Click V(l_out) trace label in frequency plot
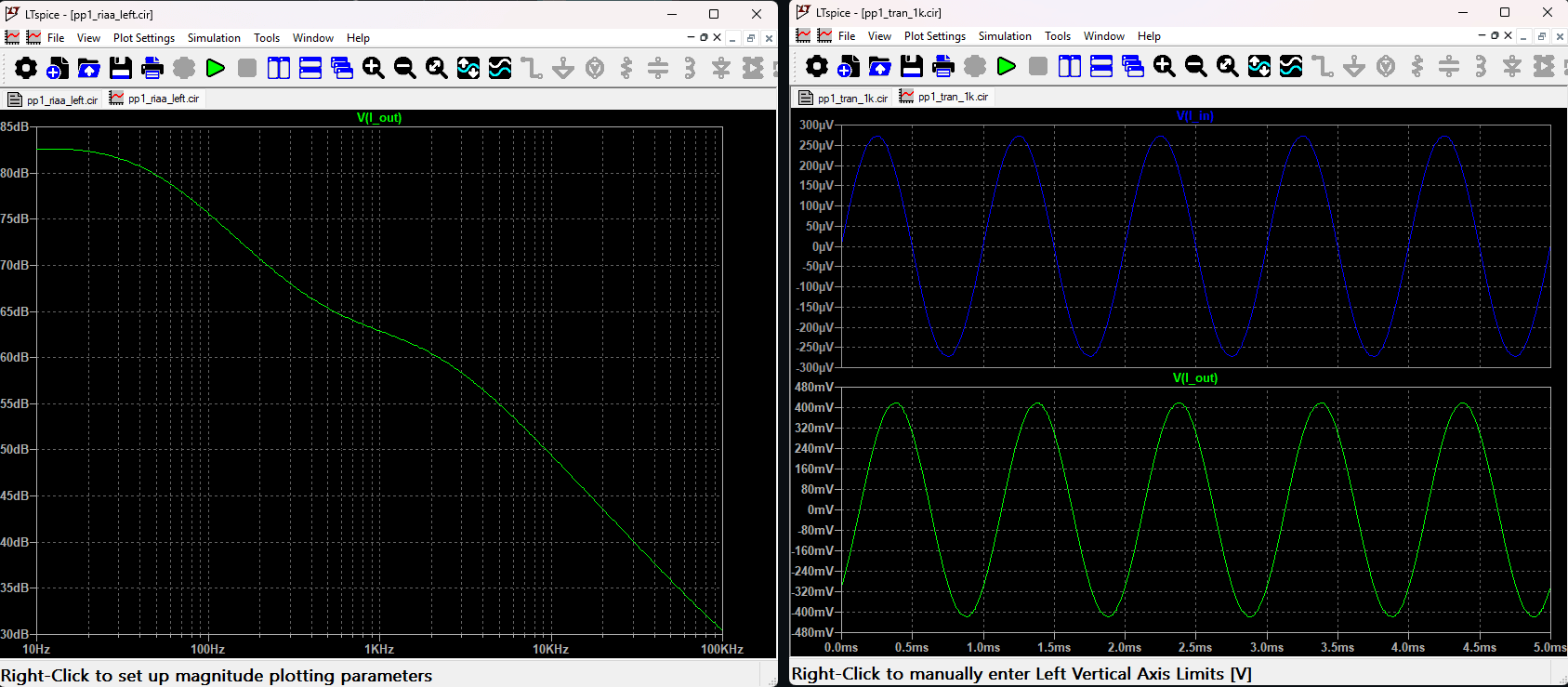This screenshot has width=1568, height=687. 379,118
